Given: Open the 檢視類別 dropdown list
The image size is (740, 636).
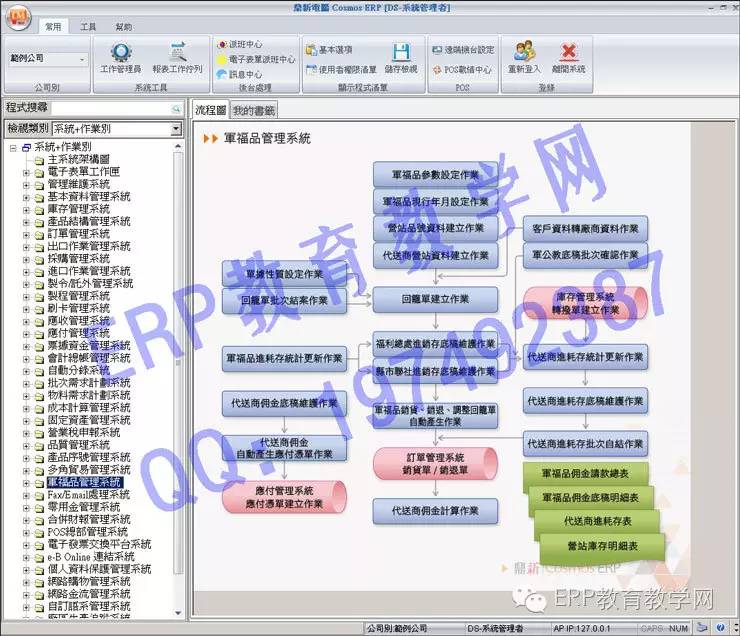Looking at the screenshot, I should click(176, 129).
